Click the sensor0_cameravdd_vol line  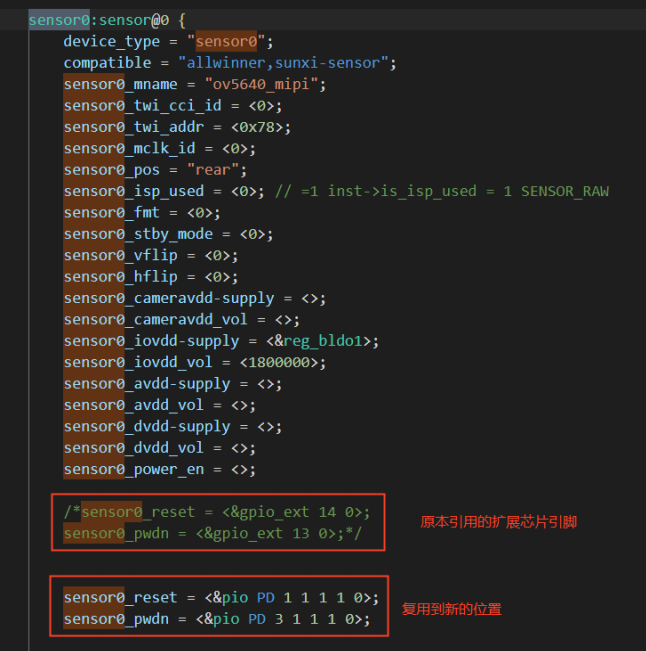point(181,320)
